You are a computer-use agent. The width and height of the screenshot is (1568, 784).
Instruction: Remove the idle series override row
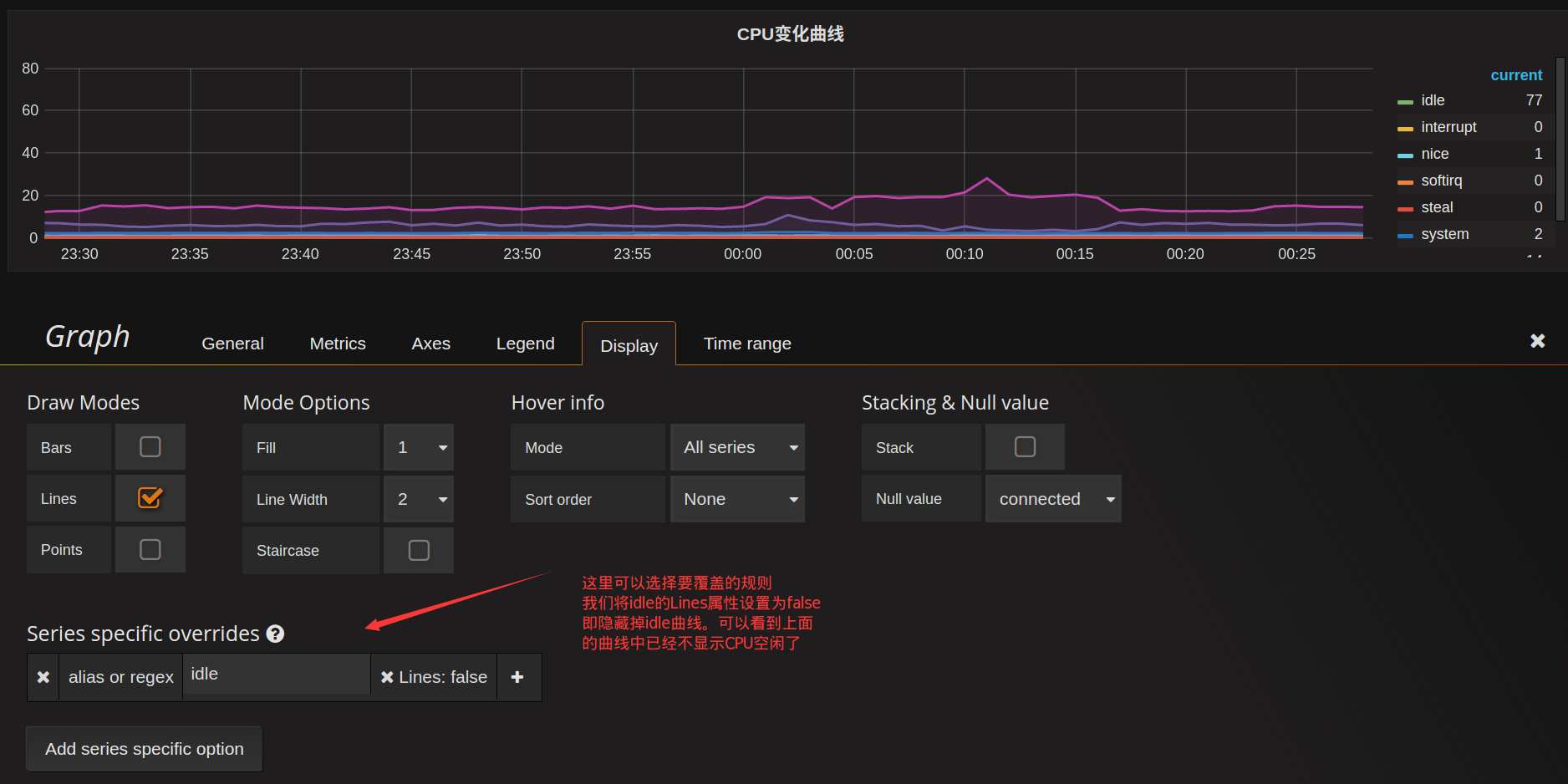tap(43, 677)
